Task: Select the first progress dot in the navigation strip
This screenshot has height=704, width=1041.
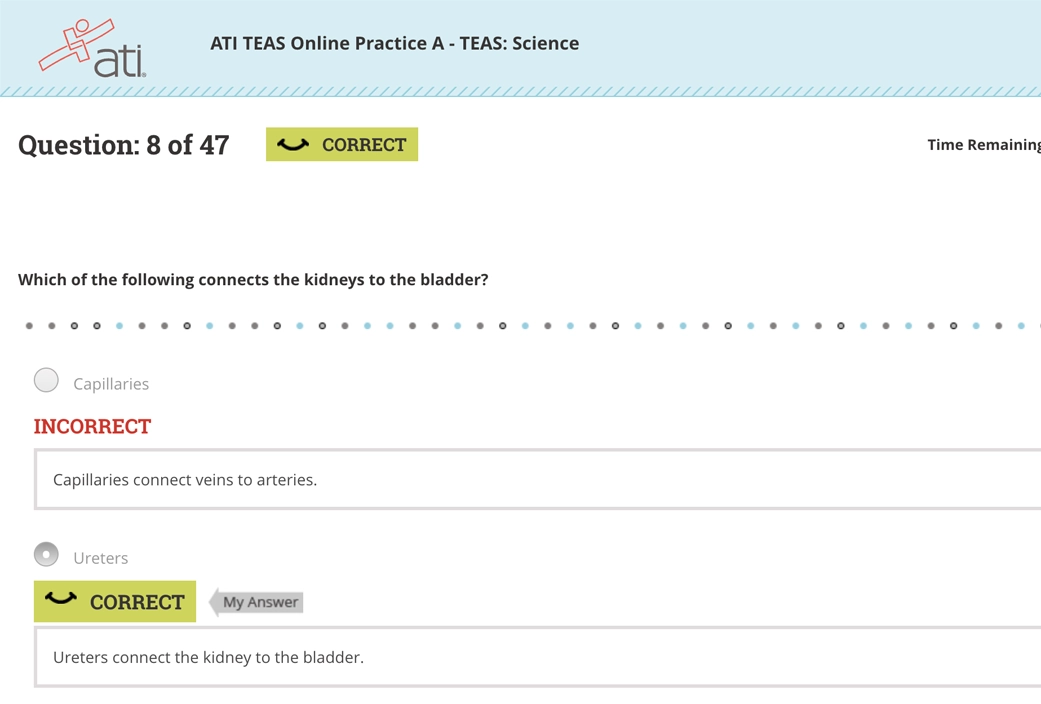Action: [x=28, y=324]
